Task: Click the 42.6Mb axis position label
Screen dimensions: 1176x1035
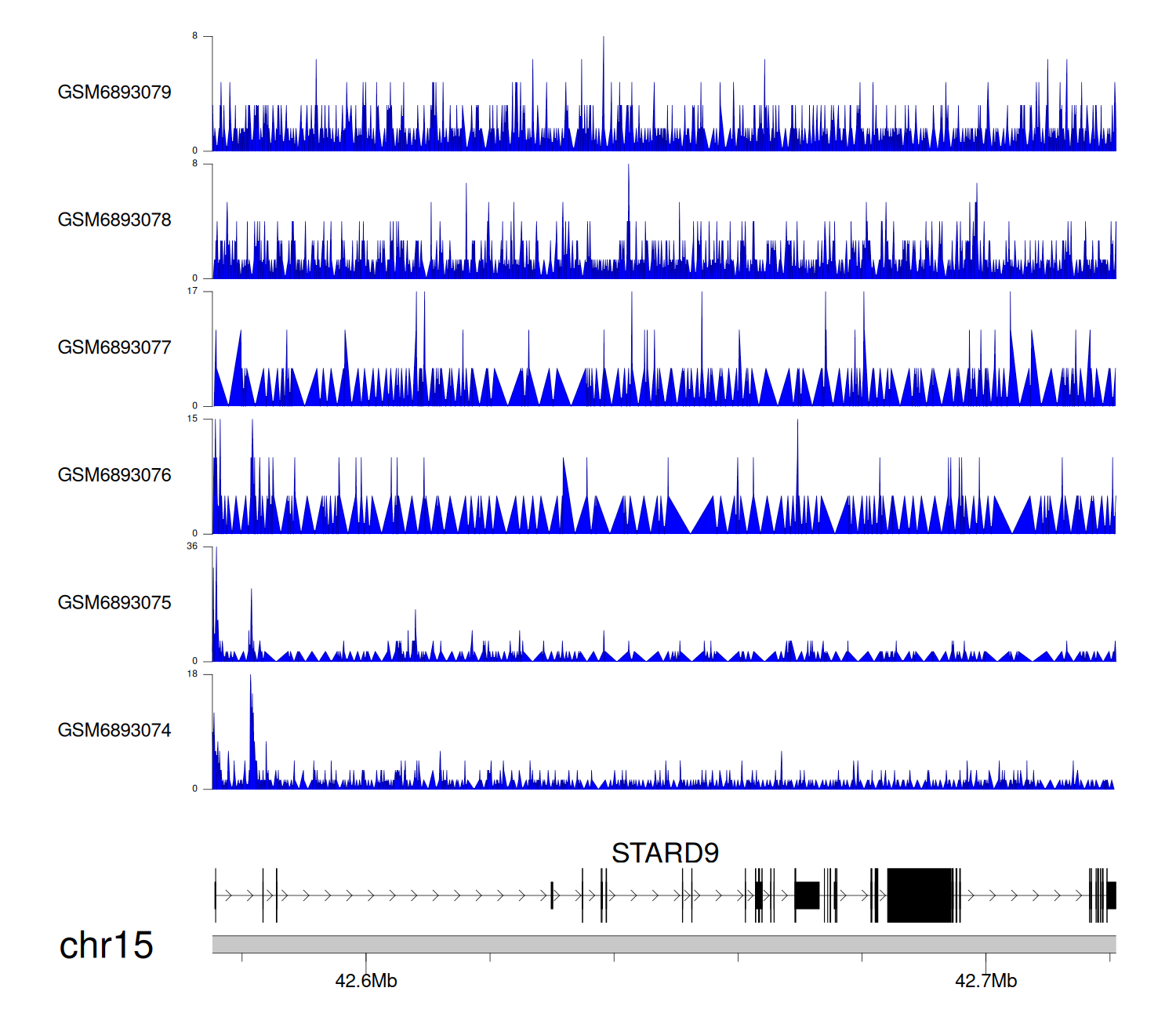Action: 366,981
